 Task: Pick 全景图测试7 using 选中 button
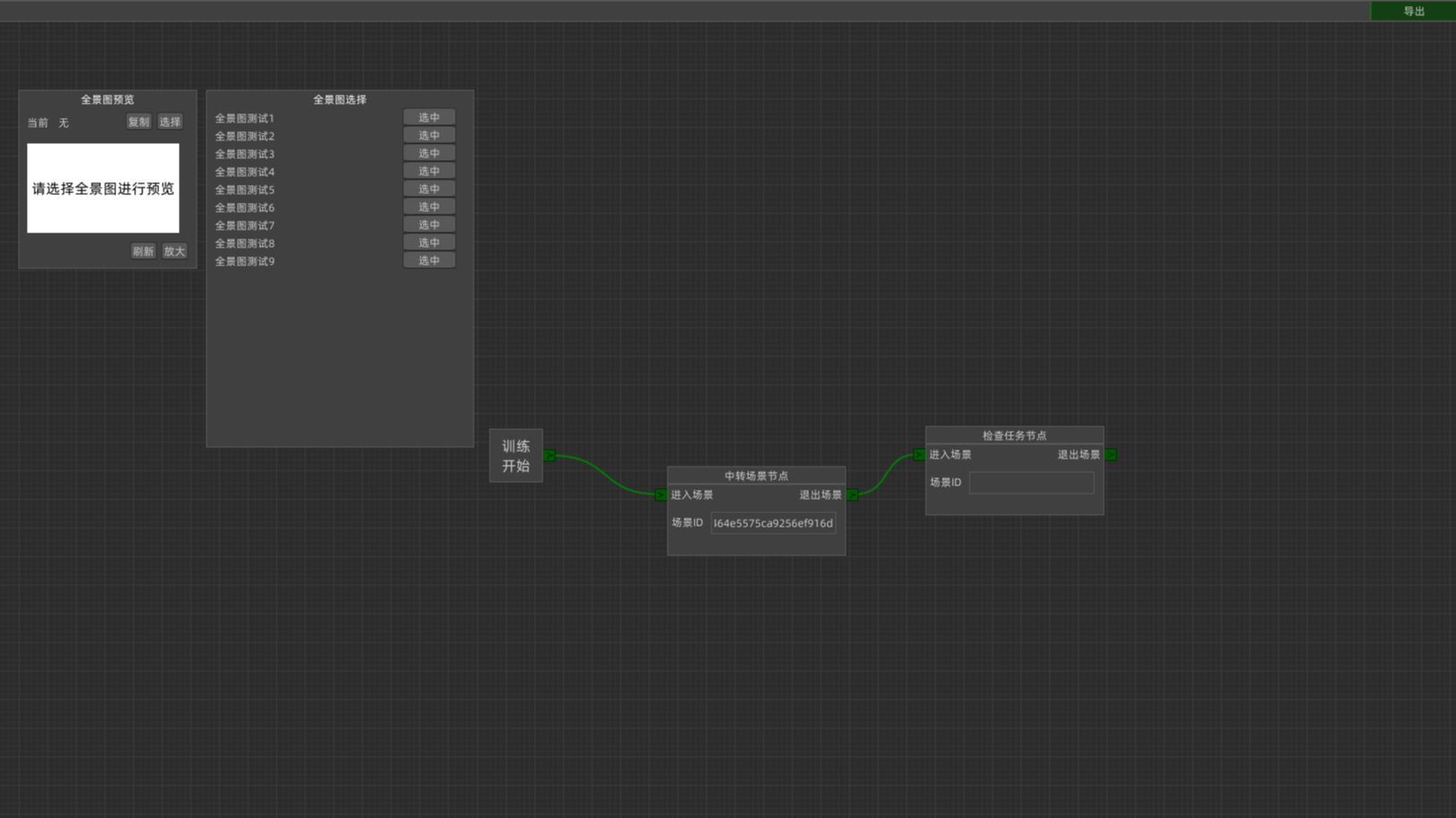[x=429, y=225]
